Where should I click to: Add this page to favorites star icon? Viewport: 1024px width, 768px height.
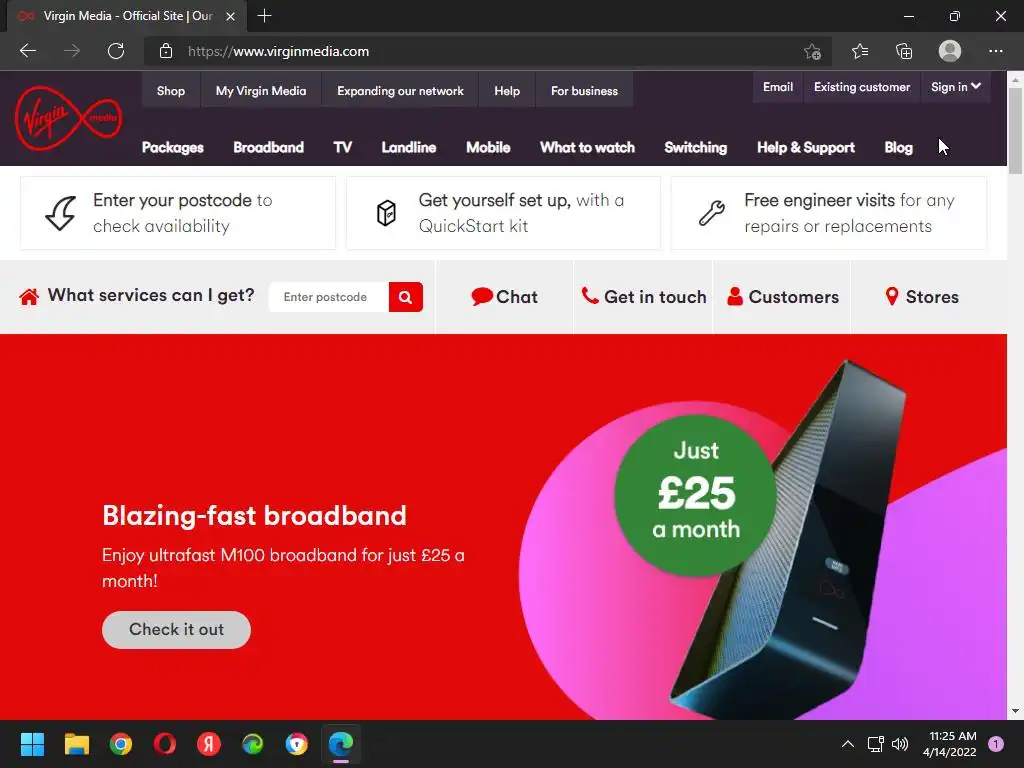click(x=812, y=51)
